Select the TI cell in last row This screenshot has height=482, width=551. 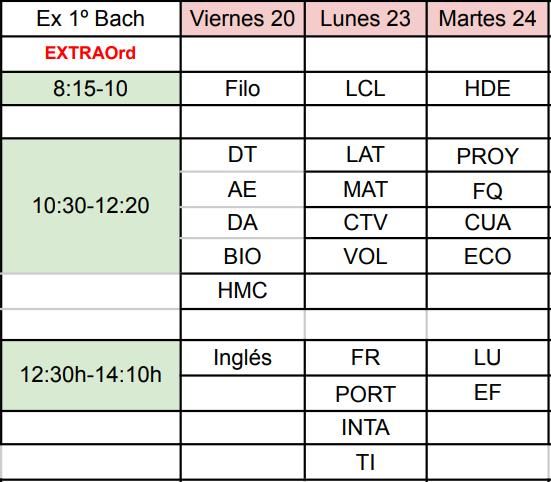366,462
